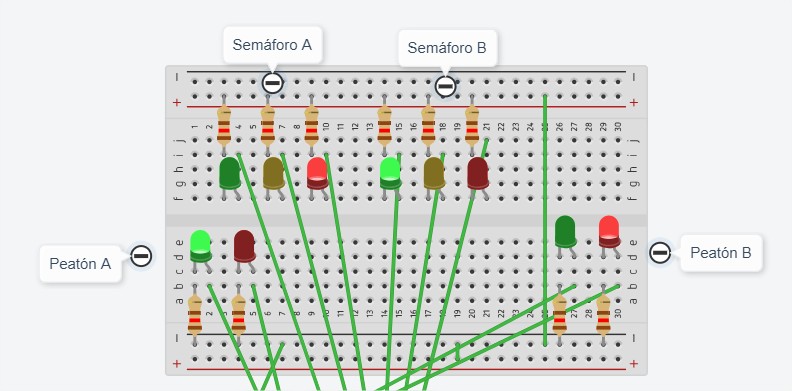The height and width of the screenshot is (391, 792).
Task: Select Semáforo A lit red LED
Action: pos(317,173)
